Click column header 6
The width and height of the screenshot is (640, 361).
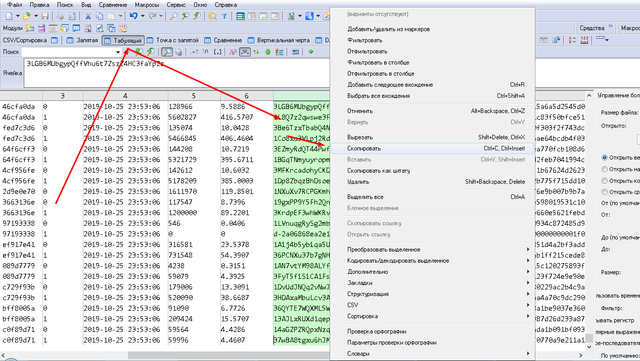(247, 96)
